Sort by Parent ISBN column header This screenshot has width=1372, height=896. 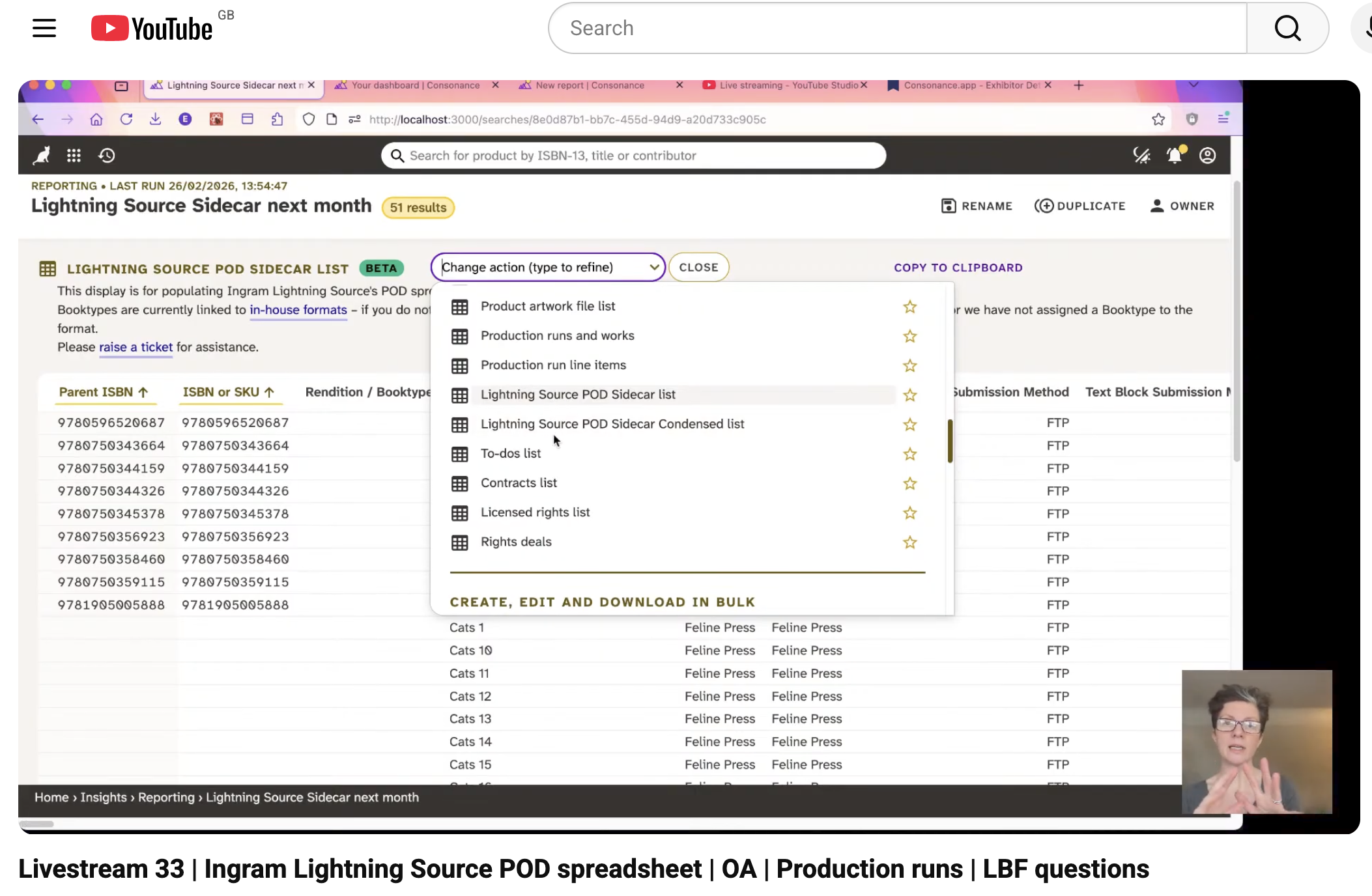click(104, 392)
